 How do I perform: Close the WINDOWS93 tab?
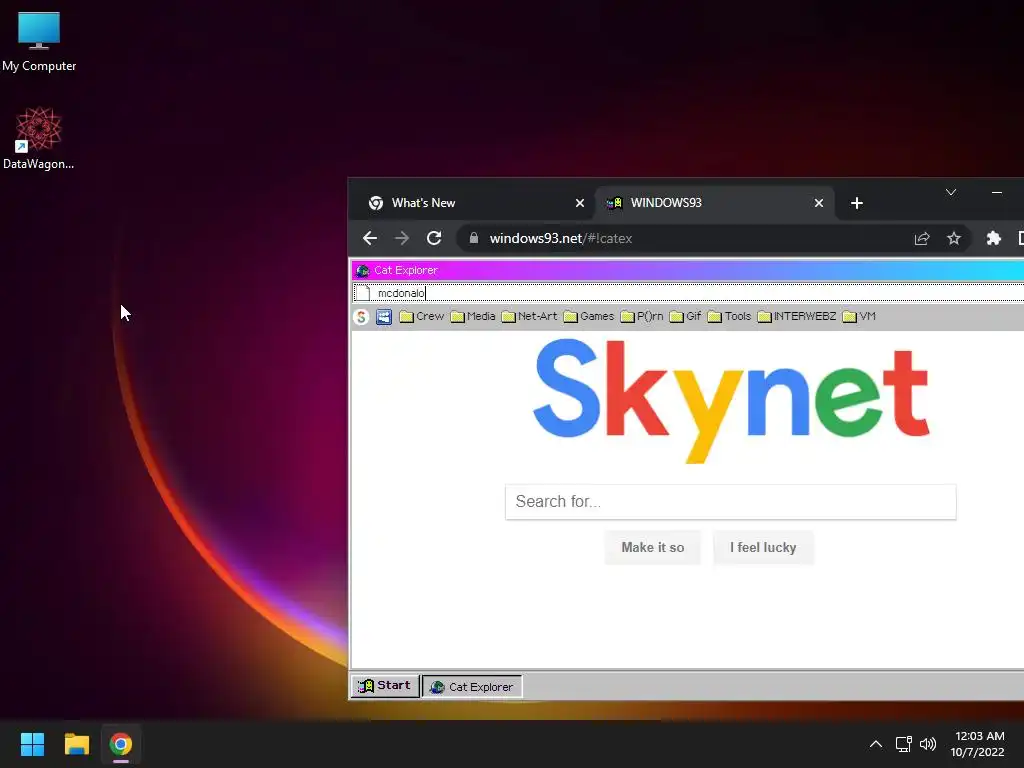(818, 203)
